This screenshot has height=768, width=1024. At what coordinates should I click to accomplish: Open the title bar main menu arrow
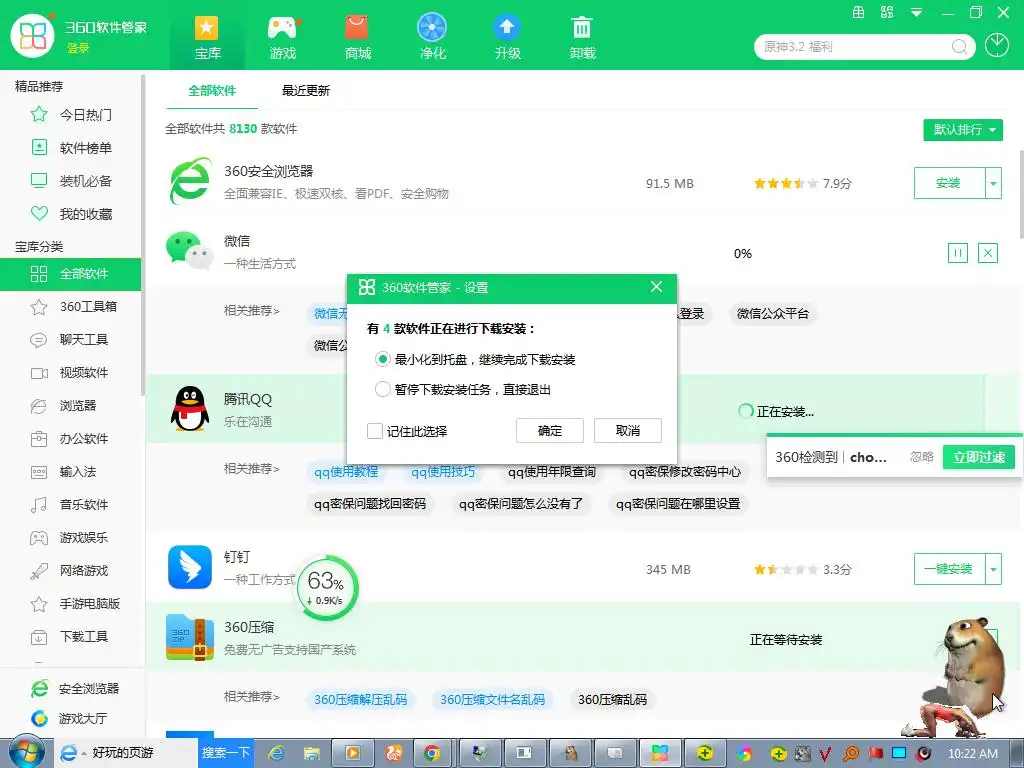click(x=917, y=12)
